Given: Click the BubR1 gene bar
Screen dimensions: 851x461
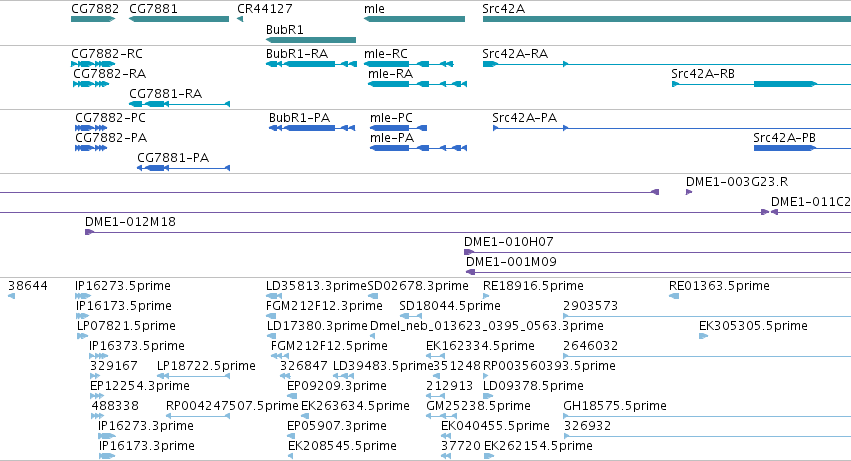Looking at the screenshot, I should tap(311, 40).
